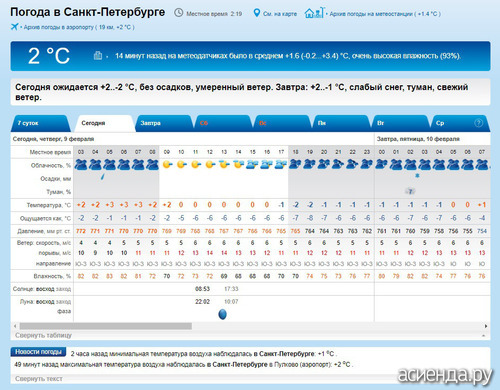Click the cloud icon for hour 03 today
The height and width of the screenshot is (390, 500).
[x=81, y=165]
